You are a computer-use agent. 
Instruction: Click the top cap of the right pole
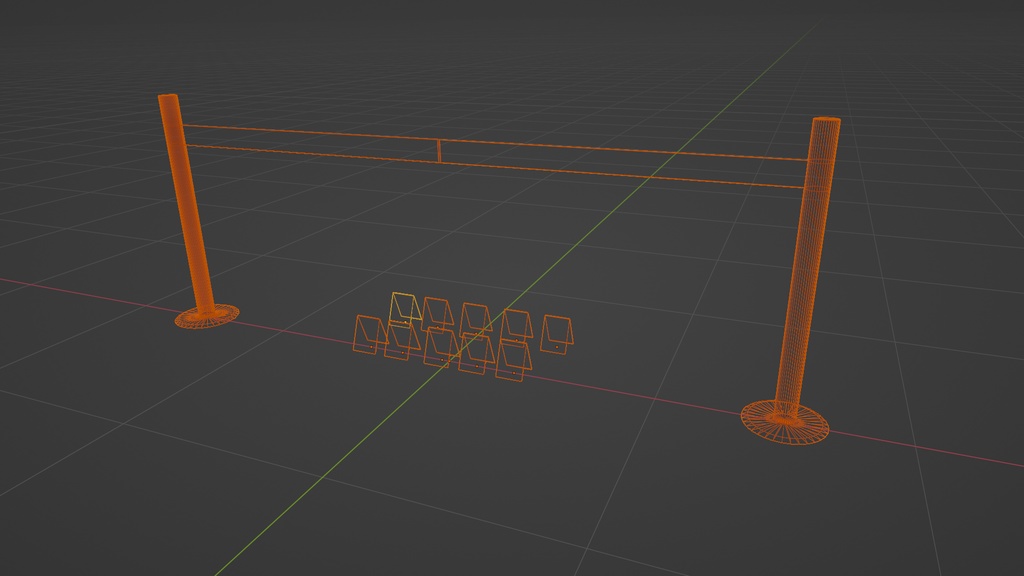pos(825,120)
